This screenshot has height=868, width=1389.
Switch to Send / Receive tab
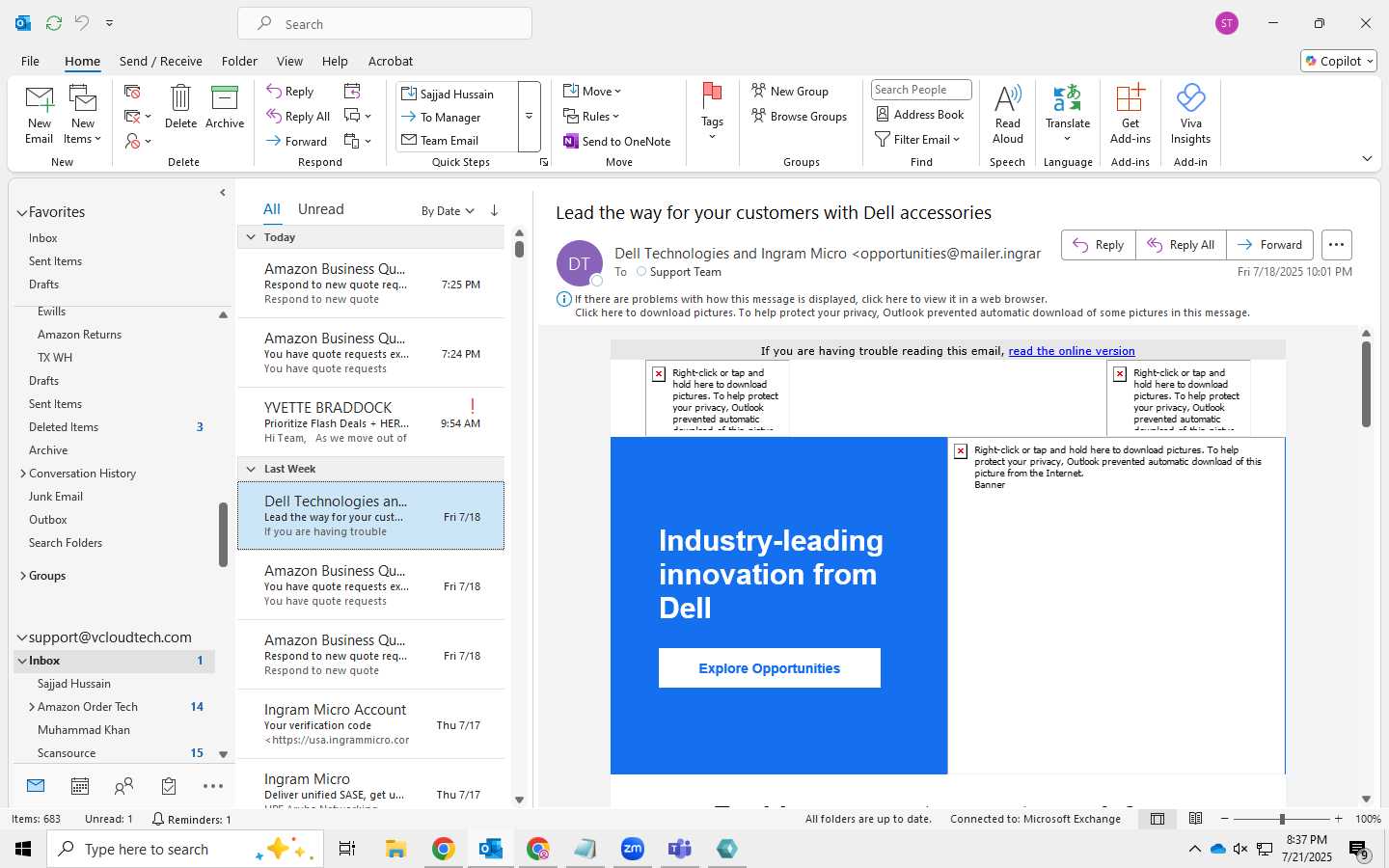point(161,61)
